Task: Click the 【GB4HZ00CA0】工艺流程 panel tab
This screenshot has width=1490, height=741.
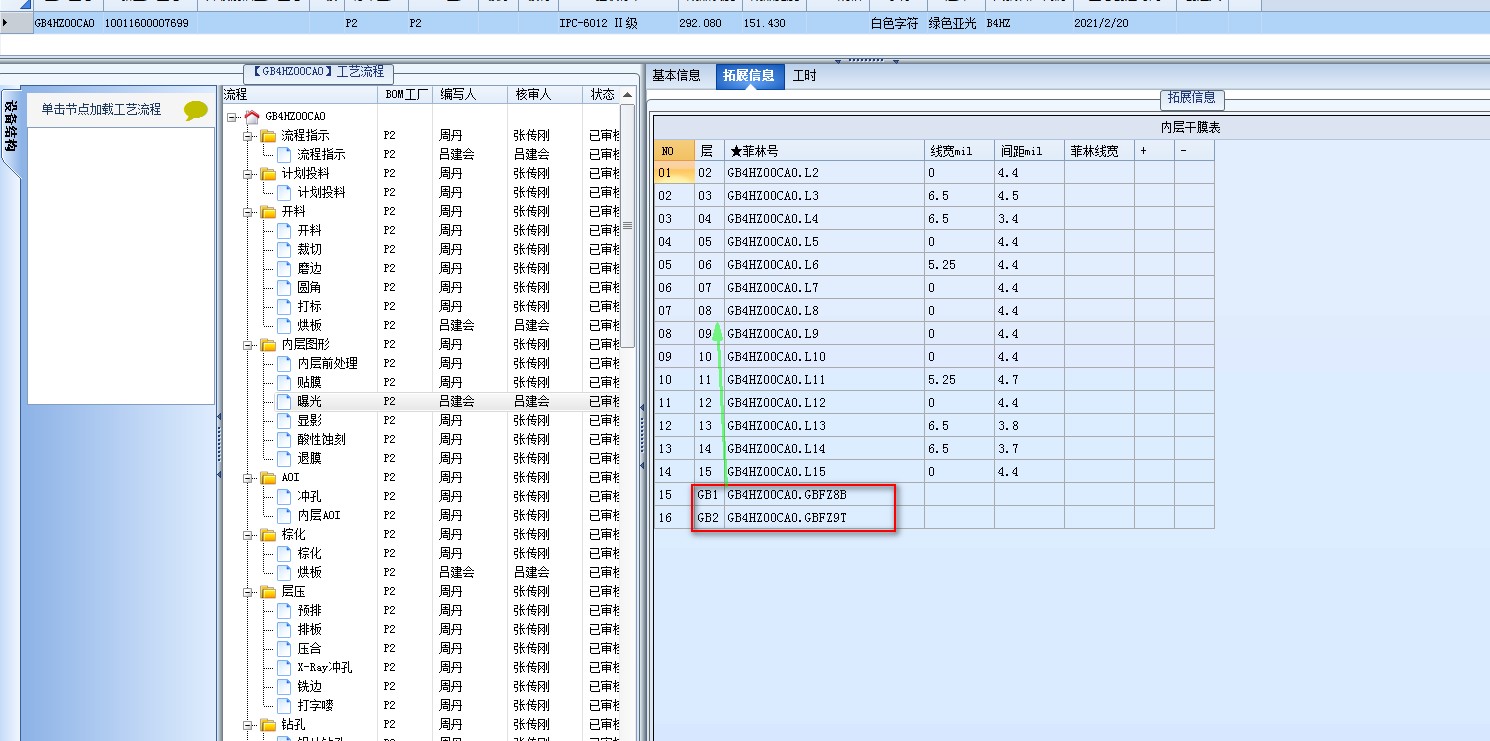Action: click(x=319, y=72)
